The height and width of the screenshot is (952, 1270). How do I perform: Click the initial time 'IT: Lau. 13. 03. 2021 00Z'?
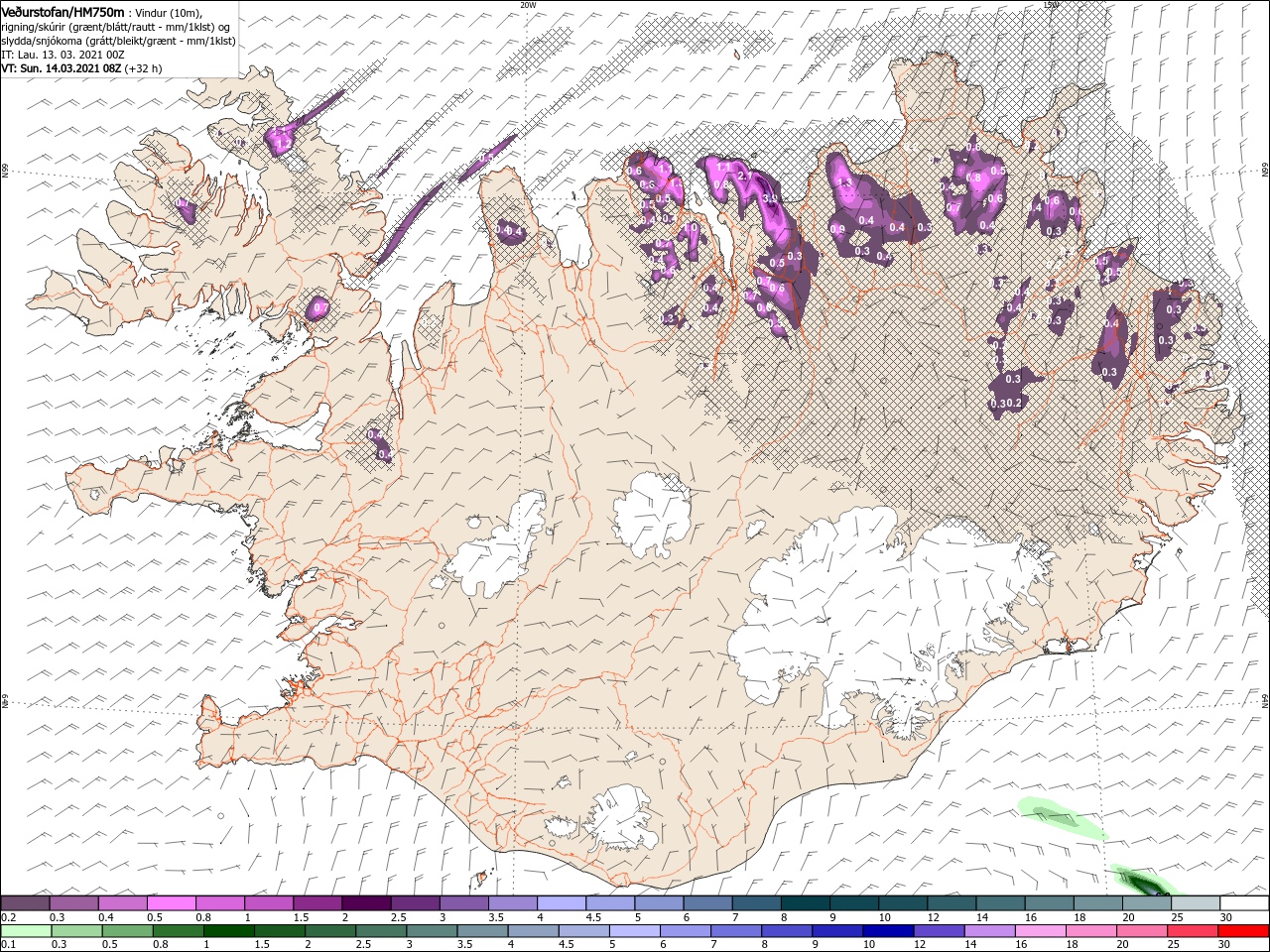(x=63, y=55)
